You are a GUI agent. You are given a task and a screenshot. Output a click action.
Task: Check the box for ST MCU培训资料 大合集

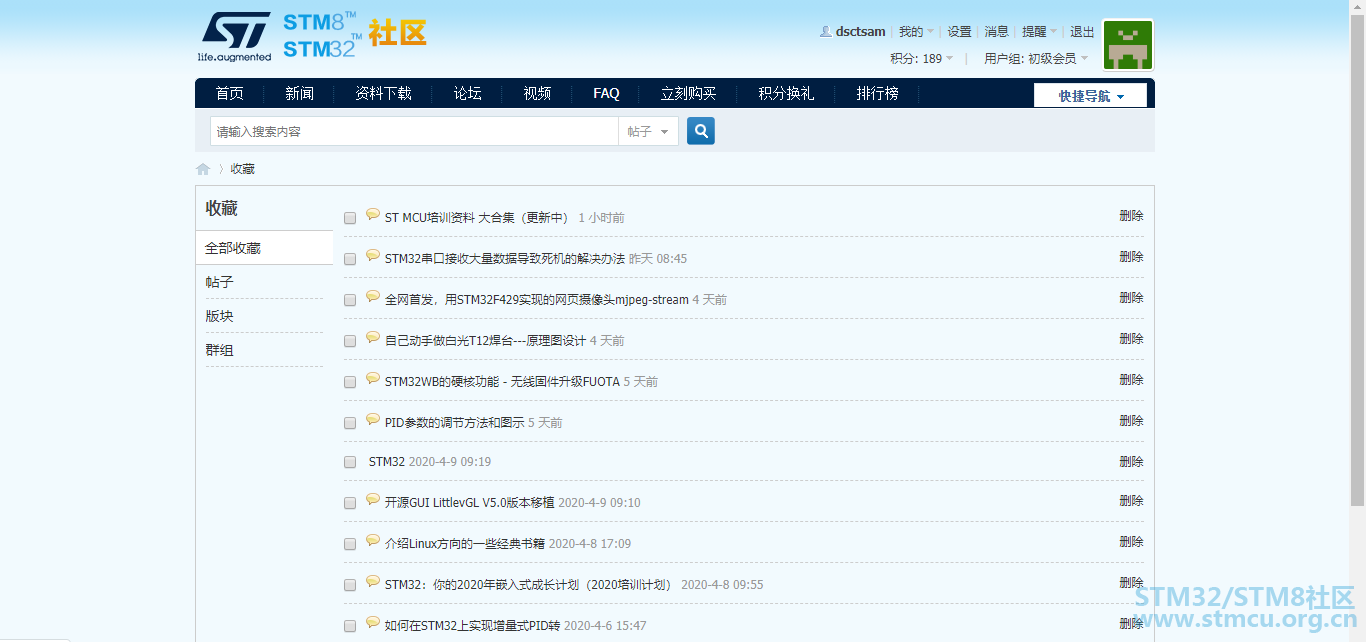pyautogui.click(x=350, y=218)
